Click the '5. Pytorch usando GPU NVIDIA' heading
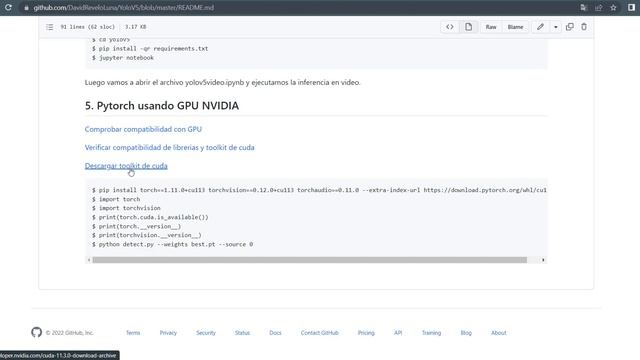This screenshot has width=640, height=360. [x=162, y=106]
